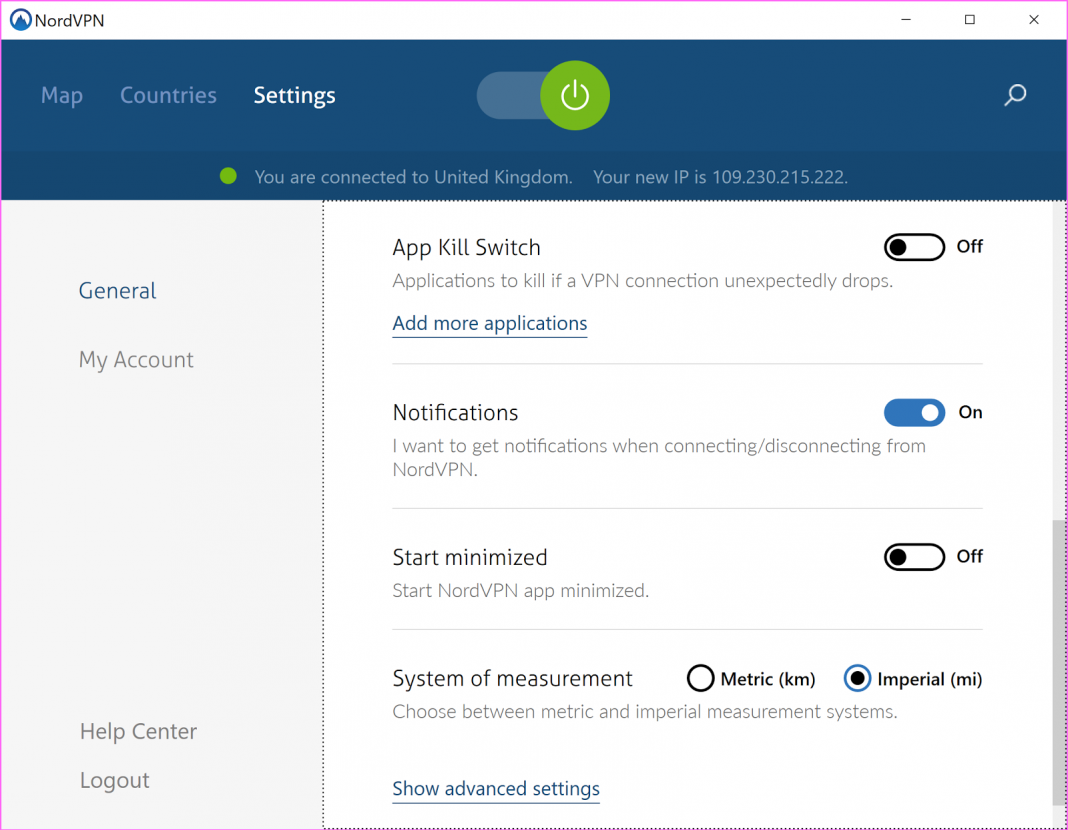Select the Metric (km) radio button
Image resolution: width=1068 pixels, height=830 pixels.
tap(700, 678)
